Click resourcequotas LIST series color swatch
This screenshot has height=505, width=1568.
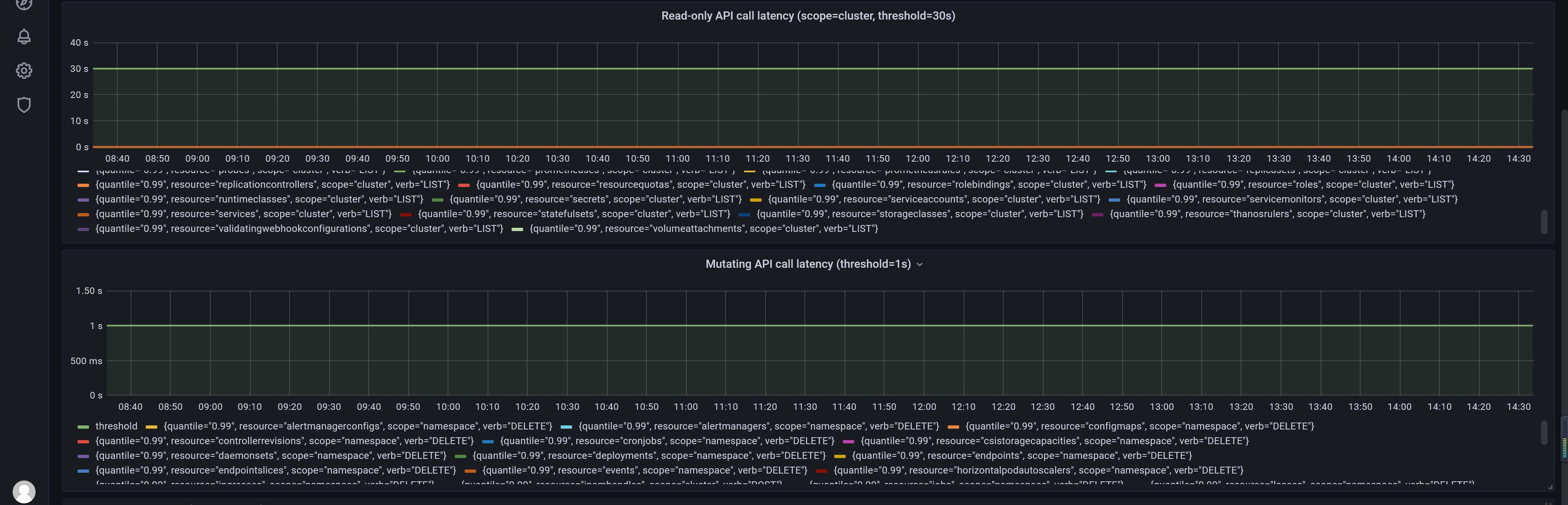(464, 185)
